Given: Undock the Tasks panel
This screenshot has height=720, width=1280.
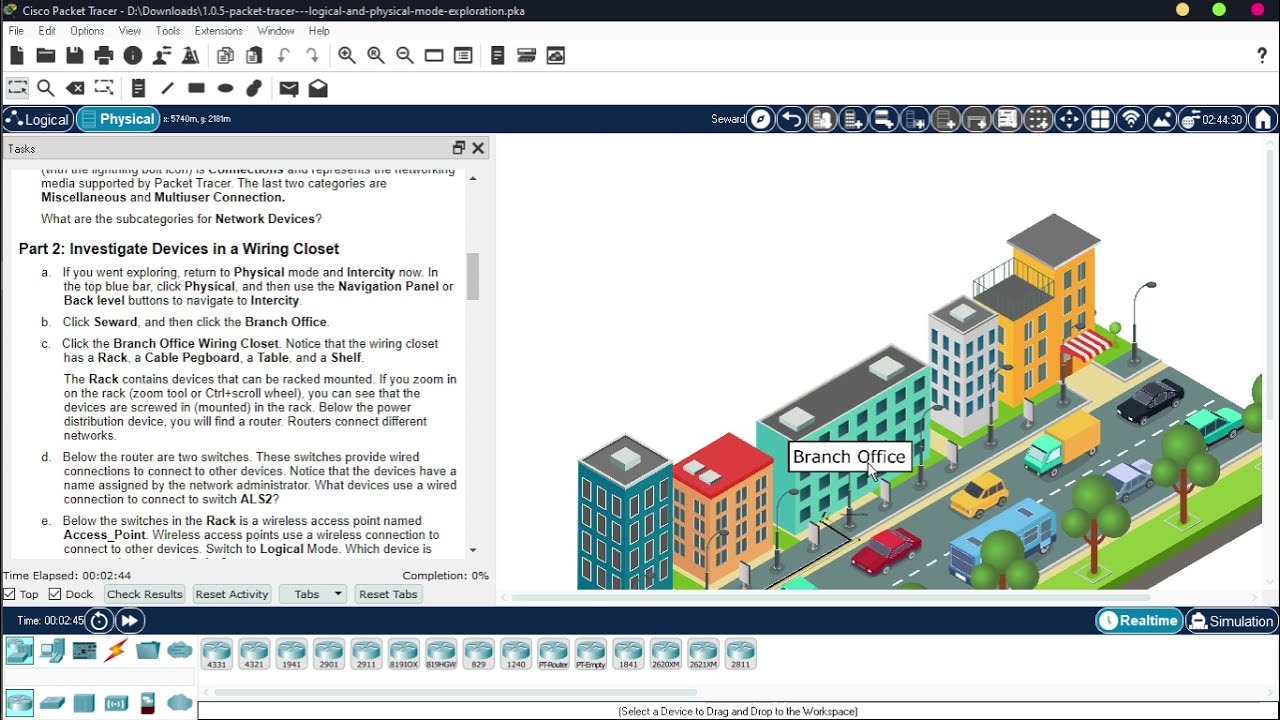Looking at the screenshot, I should (x=459, y=148).
